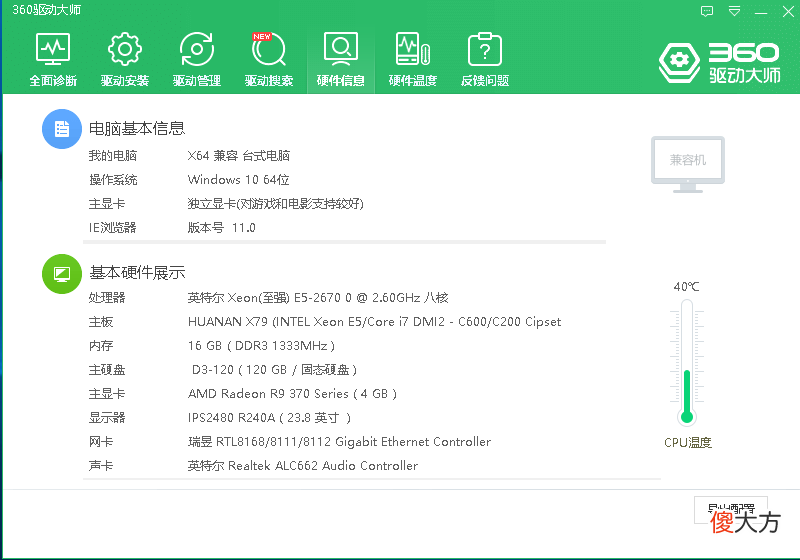The height and width of the screenshot is (560, 800).
Task: Select the X64 兼容 台式电脑 value
Action: (x=238, y=156)
